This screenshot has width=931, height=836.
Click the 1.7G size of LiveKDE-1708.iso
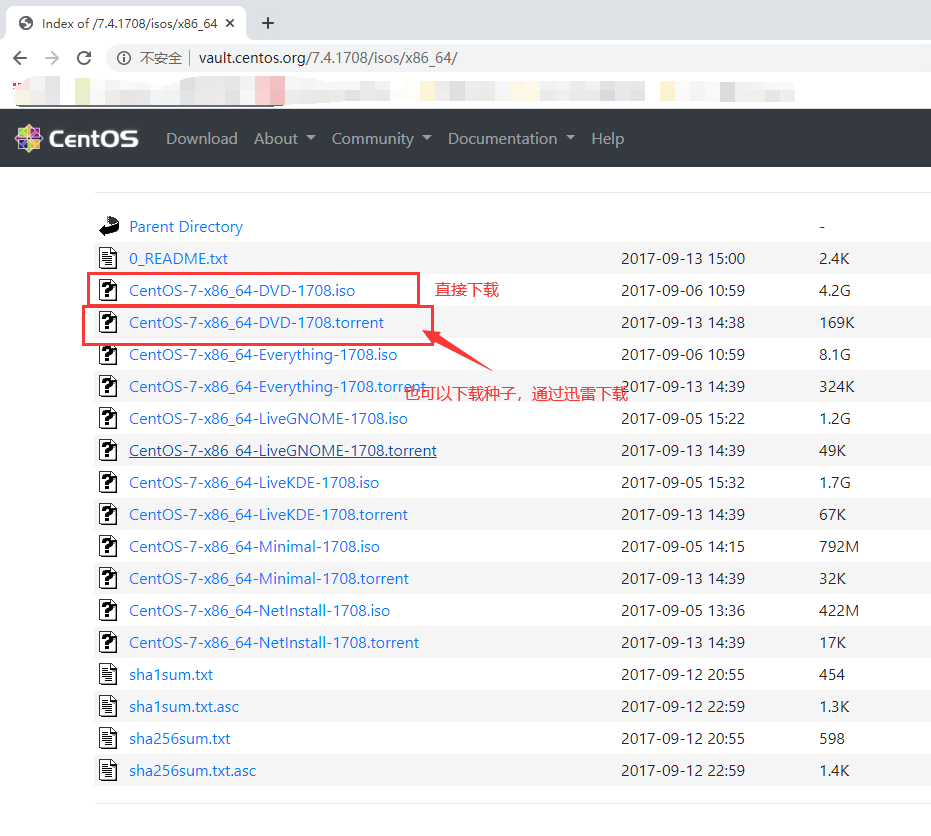click(834, 482)
